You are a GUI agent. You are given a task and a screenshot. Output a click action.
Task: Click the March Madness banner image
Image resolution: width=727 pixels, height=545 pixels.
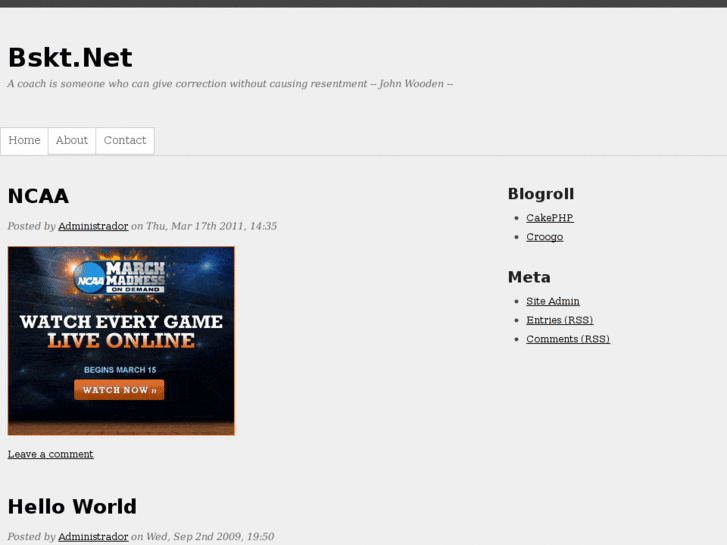pos(121,341)
